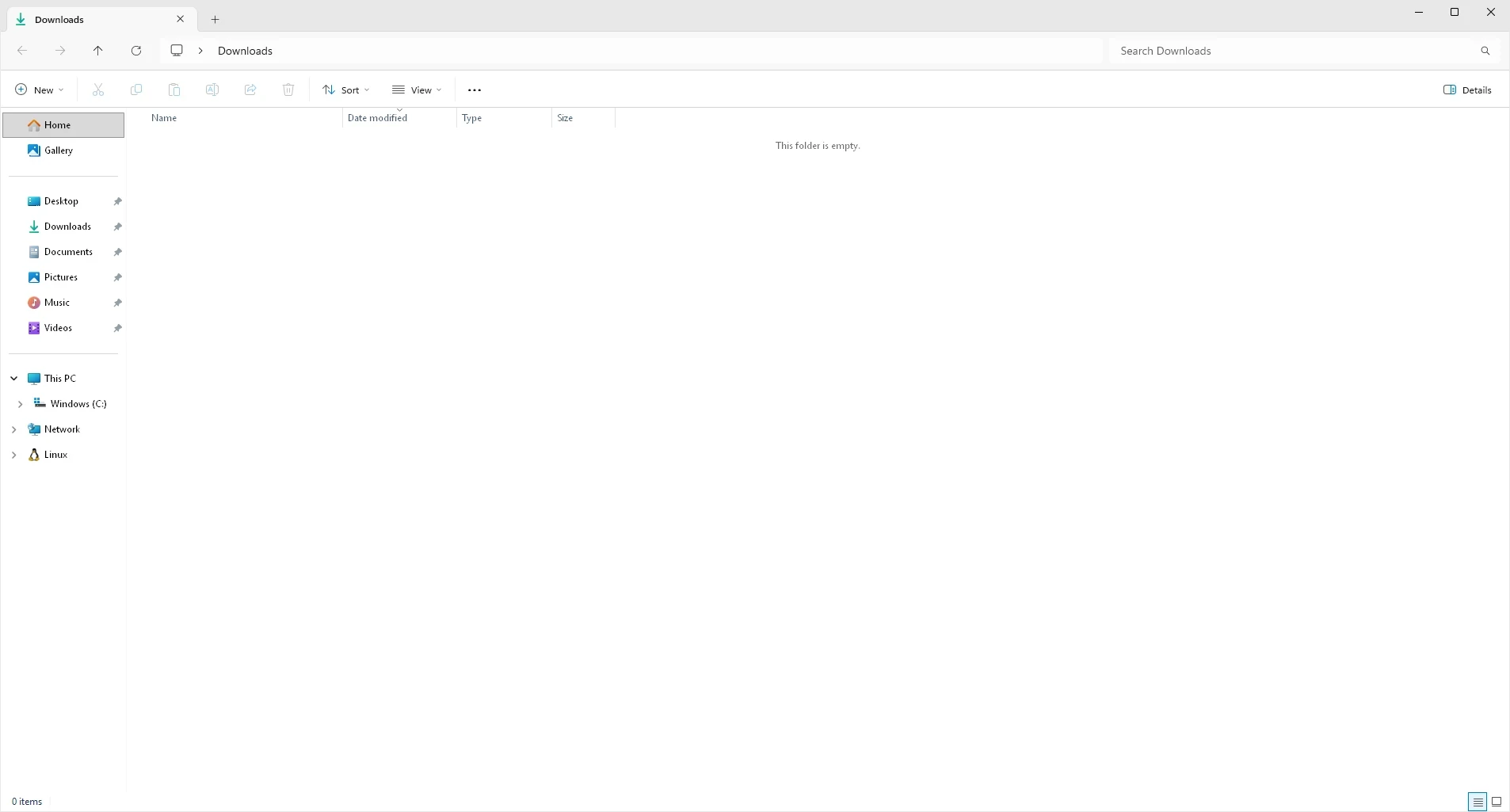This screenshot has width=1510, height=812.
Task: Expand the Network tree node
Action: [13, 429]
